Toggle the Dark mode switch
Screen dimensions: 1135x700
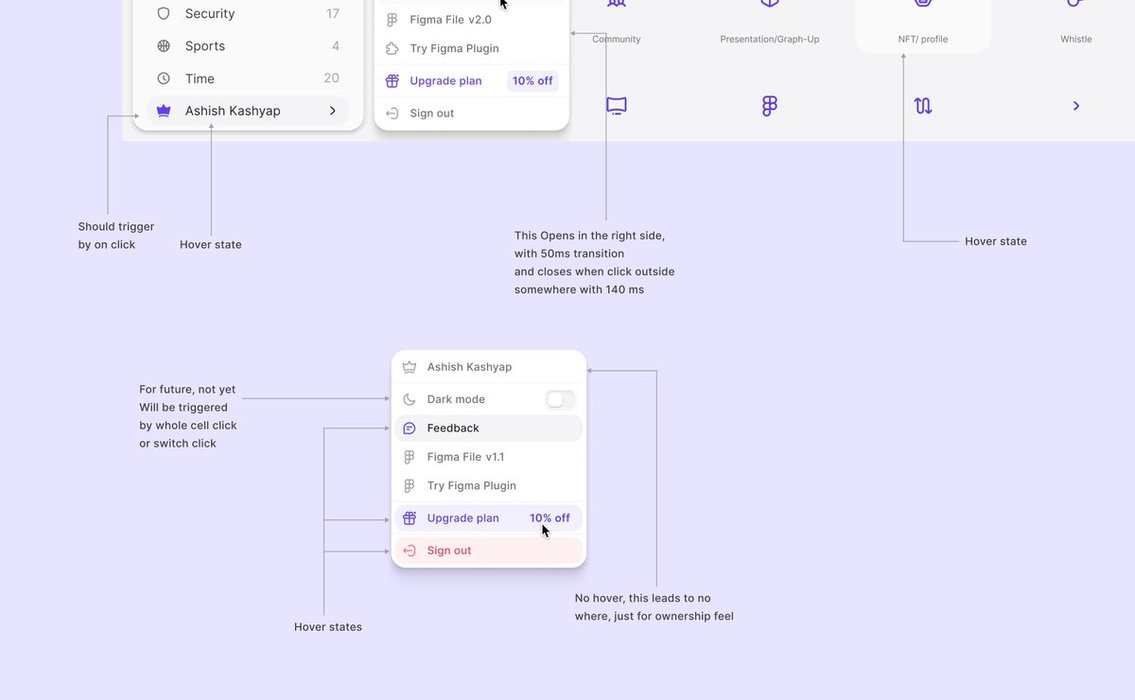[x=560, y=399]
